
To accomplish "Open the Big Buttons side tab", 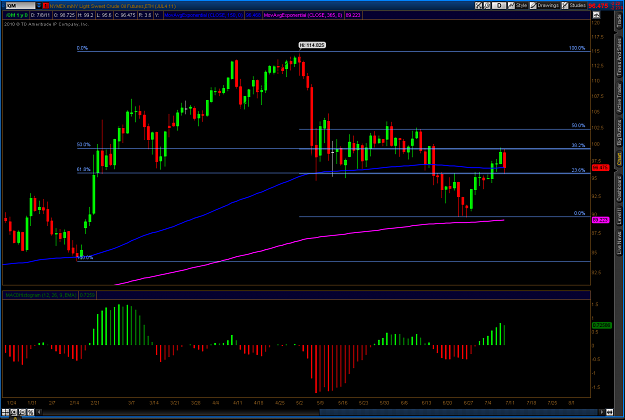I will tap(619, 133).
